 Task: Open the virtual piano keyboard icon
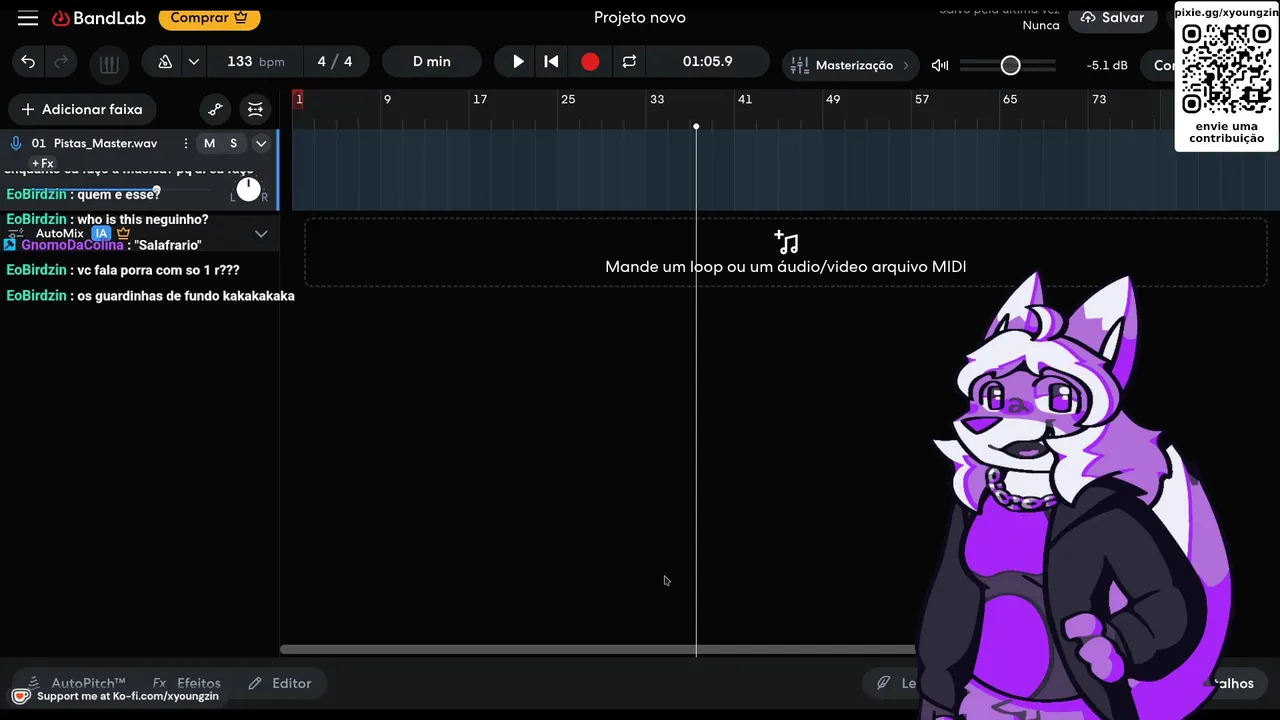[109, 64]
